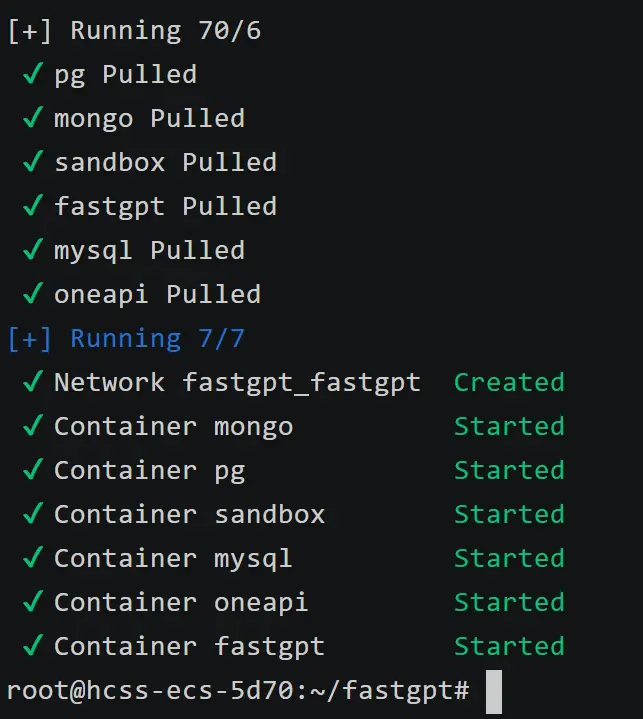Click the checkmark before "fastgpt Pulled"
Viewport: 643px width, 719px height.
(x=33, y=206)
